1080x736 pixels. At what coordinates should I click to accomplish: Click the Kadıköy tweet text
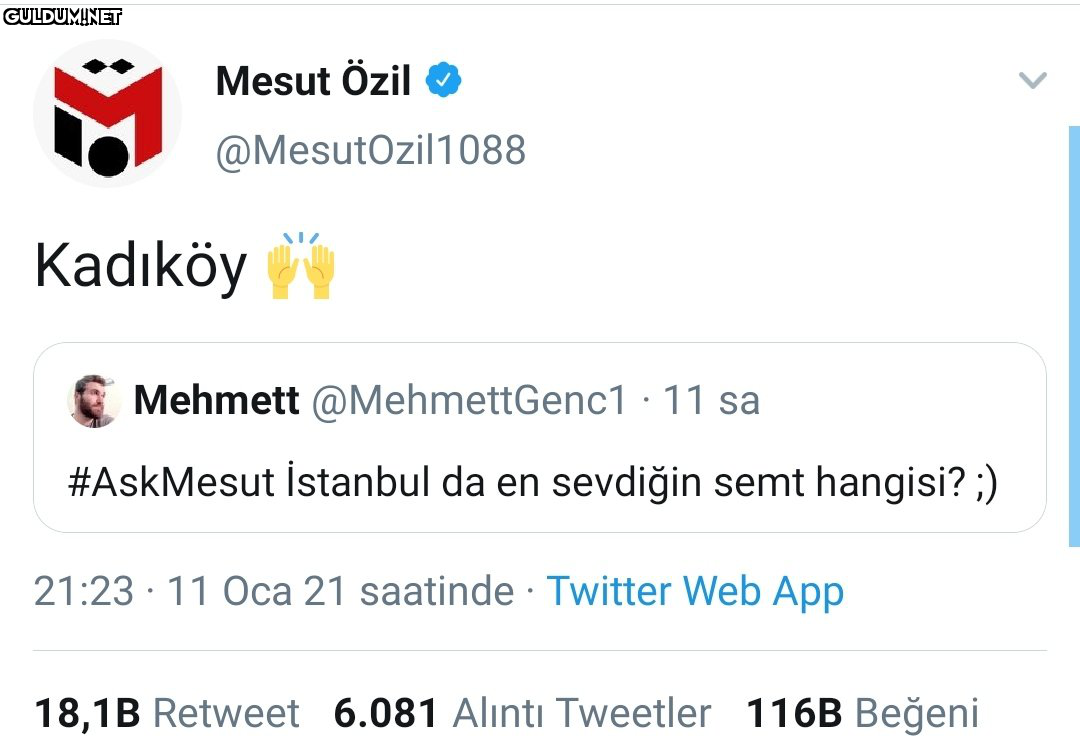click(141, 268)
